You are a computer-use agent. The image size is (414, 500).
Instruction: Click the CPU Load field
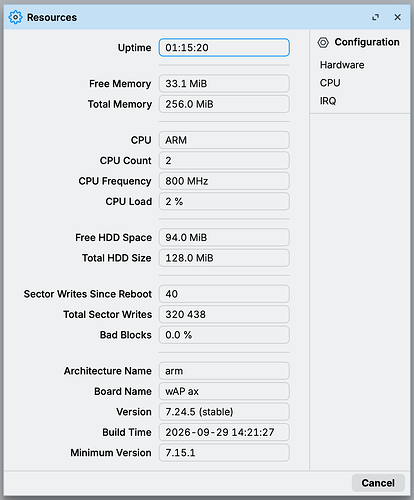tap(224, 201)
